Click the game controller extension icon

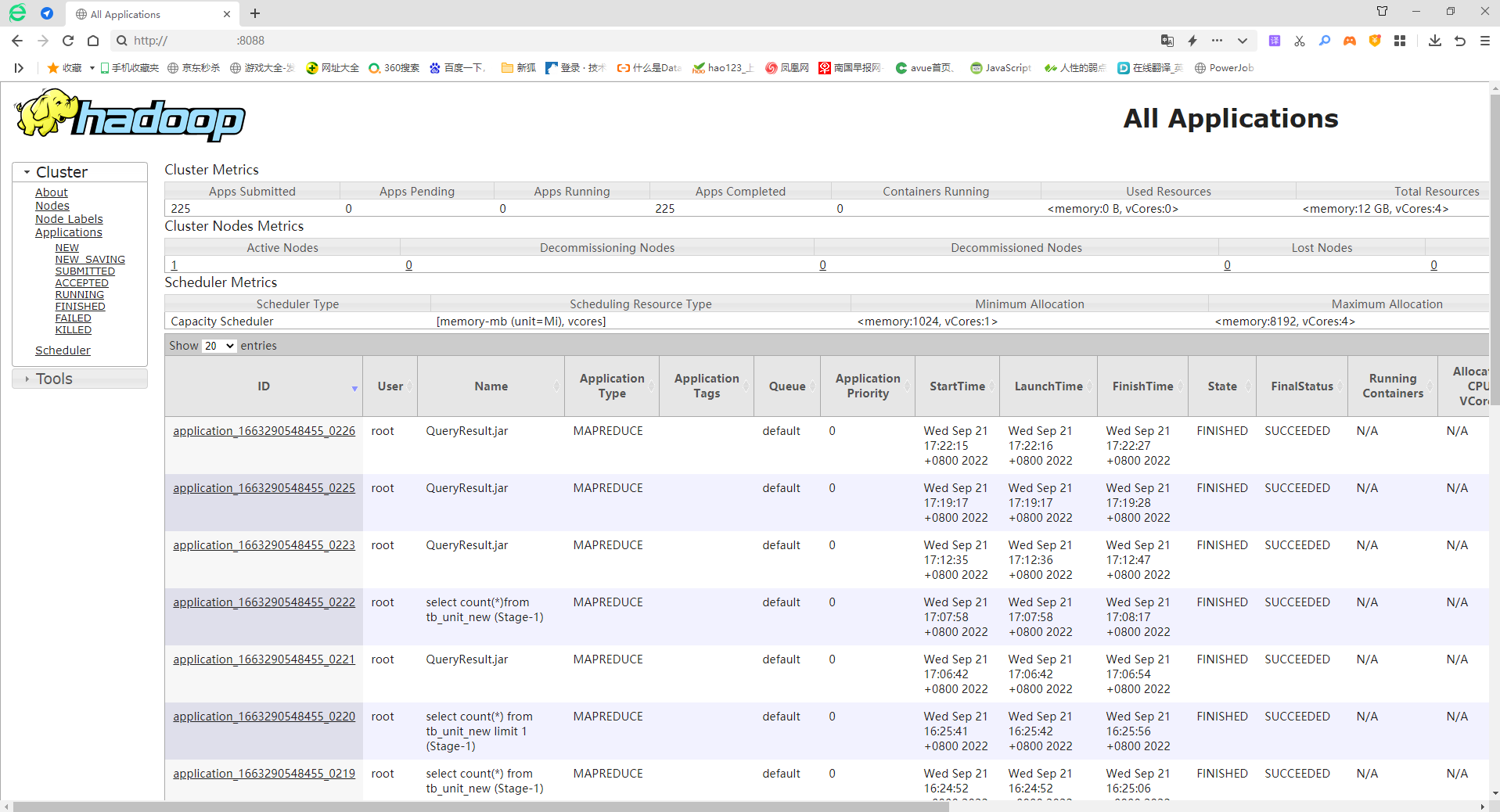pyautogui.click(x=1350, y=41)
